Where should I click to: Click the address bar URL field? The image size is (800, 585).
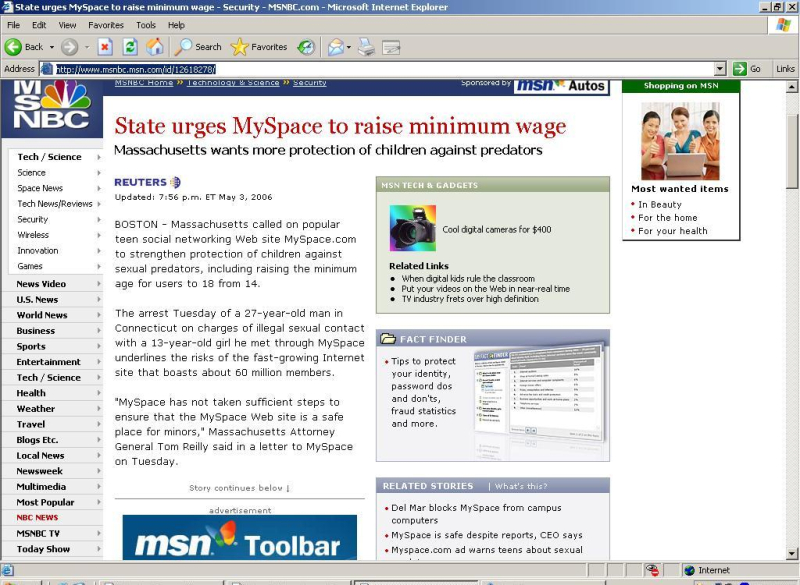pos(384,69)
